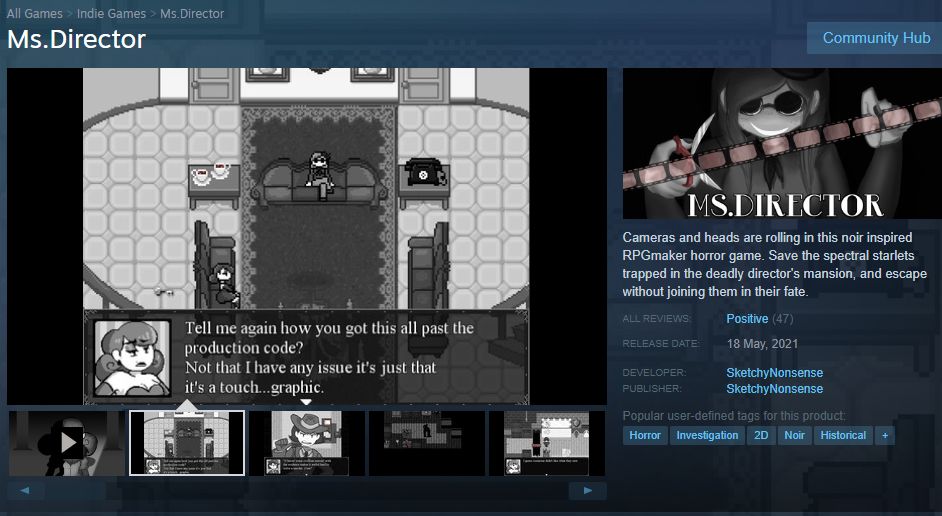This screenshot has height=516, width=942.
Task: Select the Historical tag
Action: [x=843, y=436]
